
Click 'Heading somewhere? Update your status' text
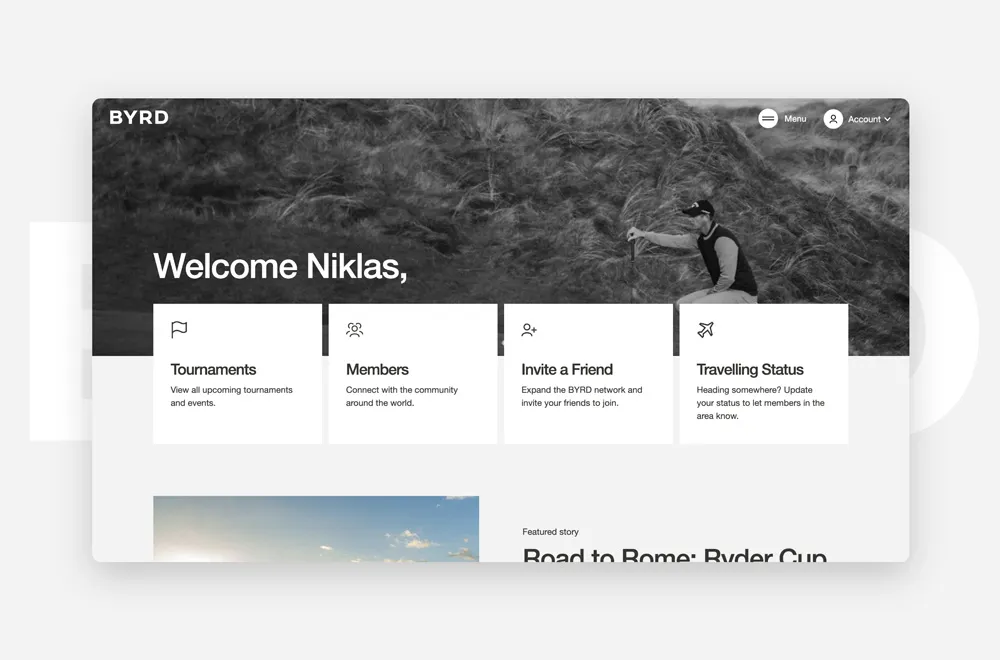pyautogui.click(x=760, y=402)
